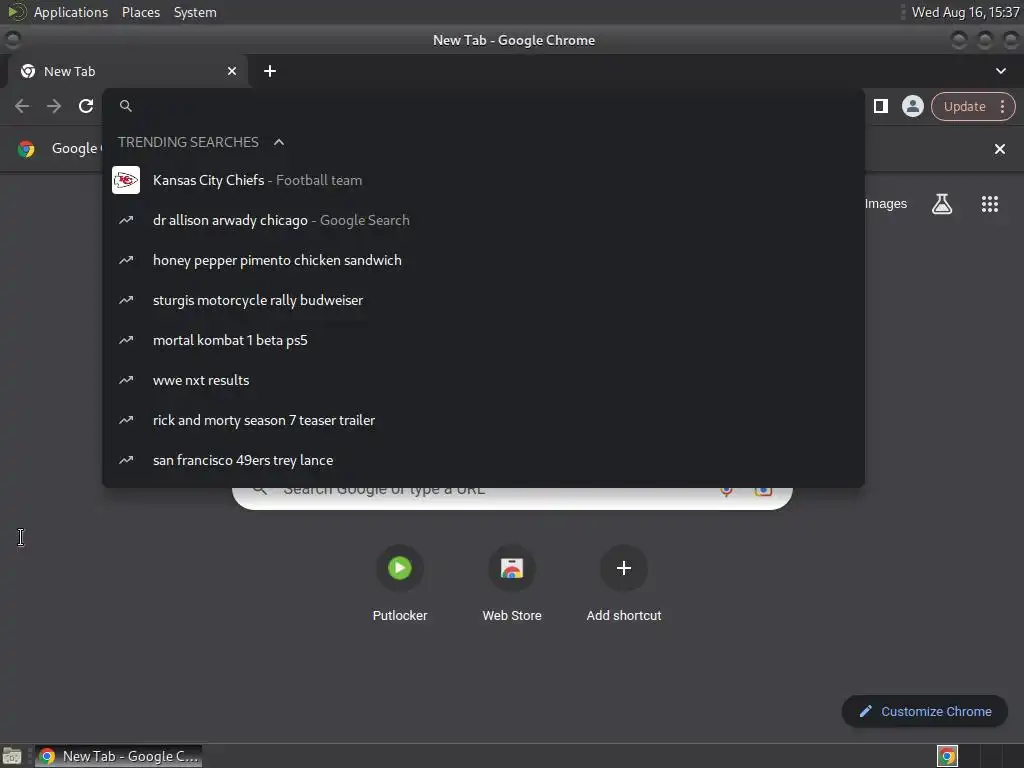Reload the page with the refresh icon

point(86,106)
